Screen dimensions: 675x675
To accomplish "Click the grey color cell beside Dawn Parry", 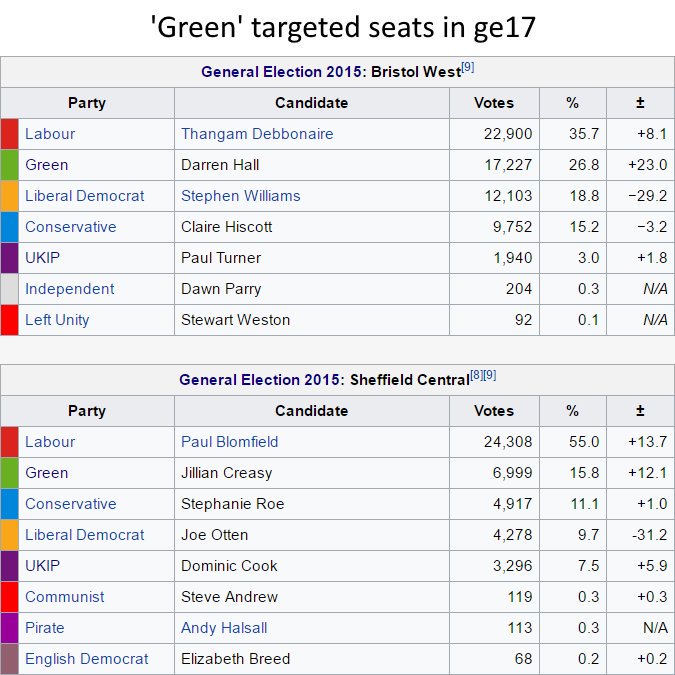I will tap(9, 289).
